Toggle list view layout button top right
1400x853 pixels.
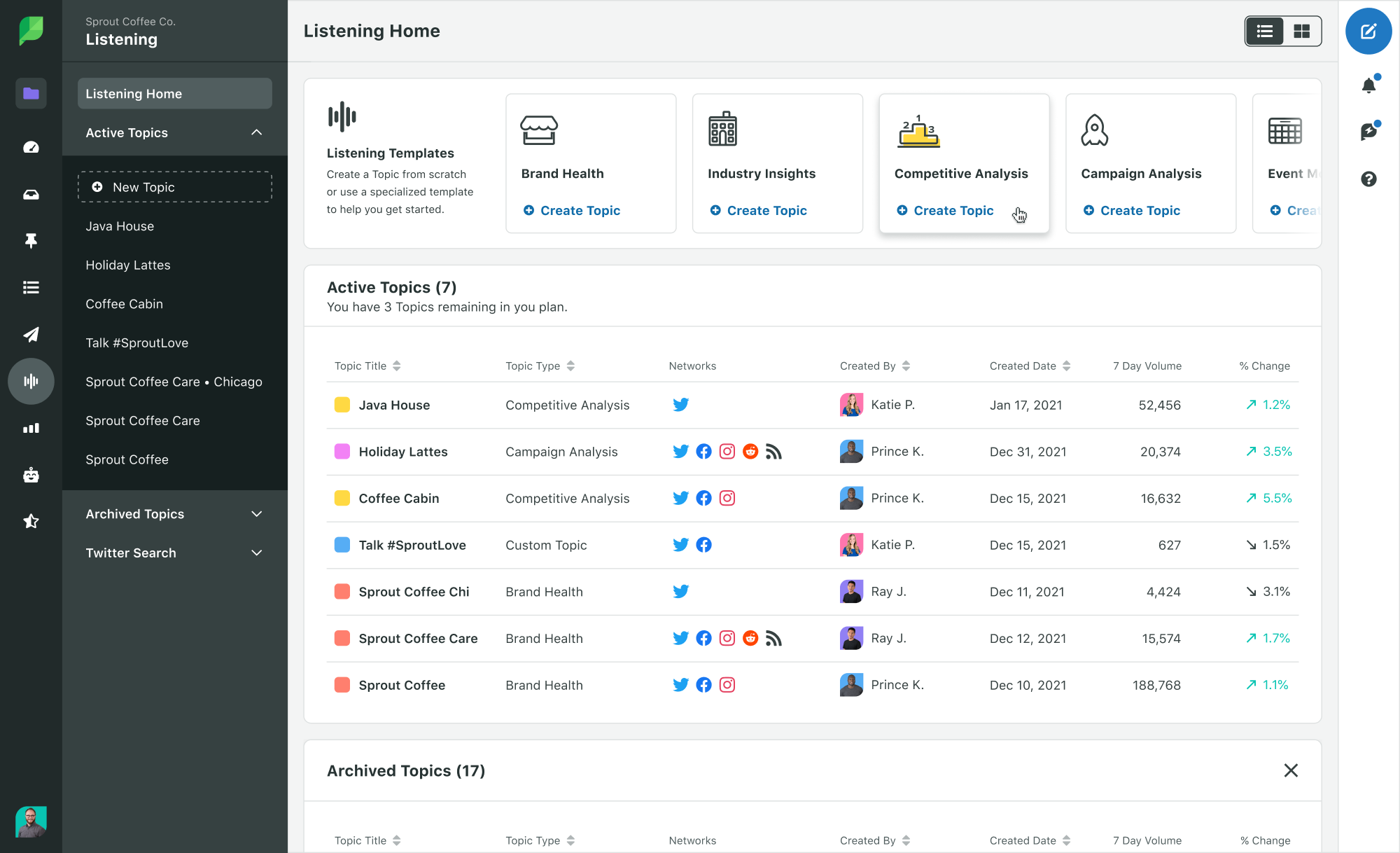point(1266,31)
